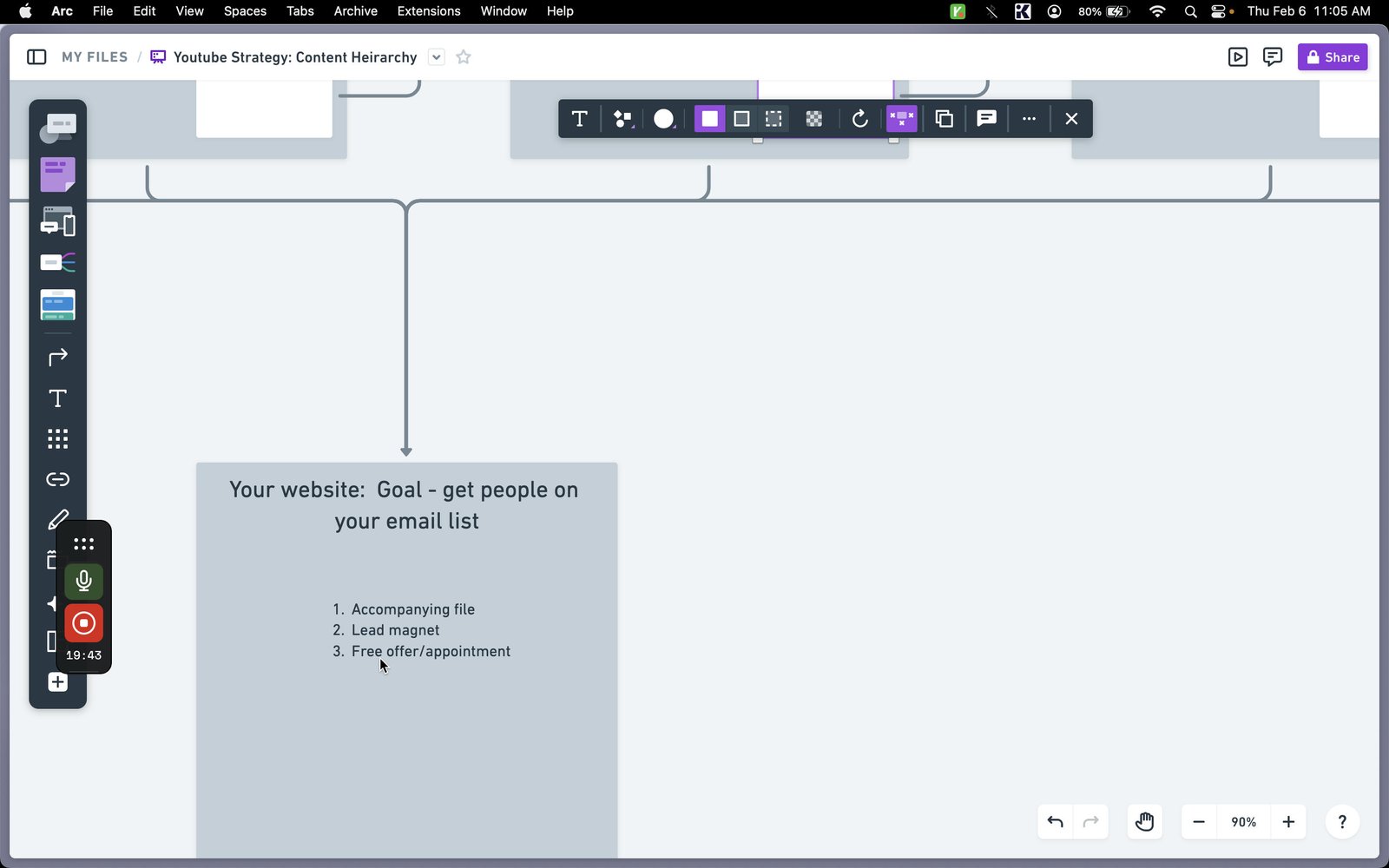Viewport: 1389px width, 868px height.
Task: Add a comment from the floating toolbar
Action: coord(986,119)
